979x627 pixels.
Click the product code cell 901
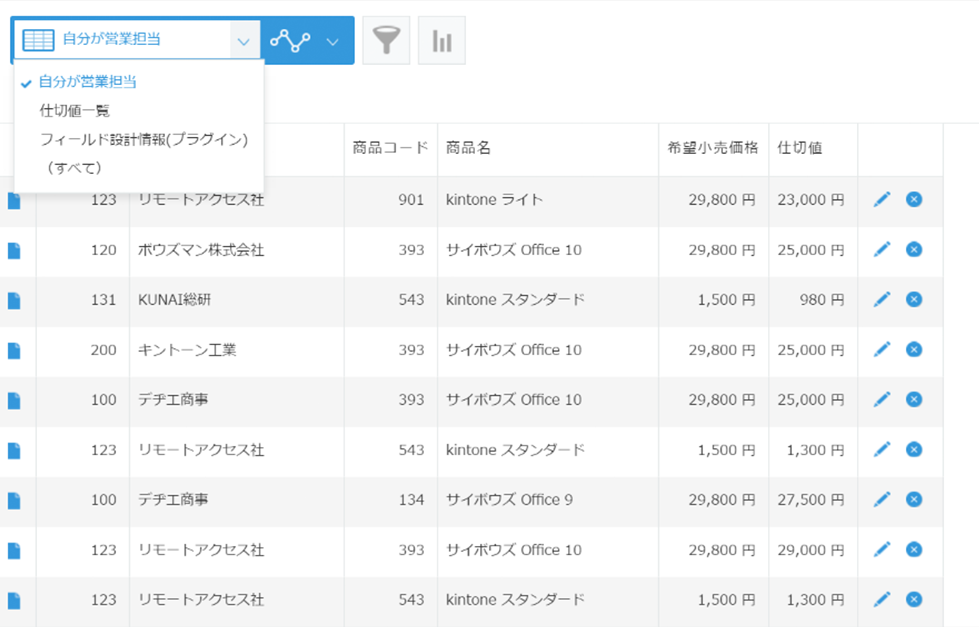[411, 200]
